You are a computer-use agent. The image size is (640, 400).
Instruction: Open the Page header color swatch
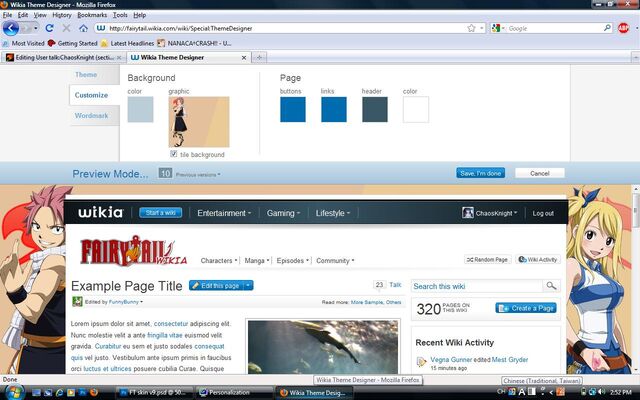click(x=375, y=109)
